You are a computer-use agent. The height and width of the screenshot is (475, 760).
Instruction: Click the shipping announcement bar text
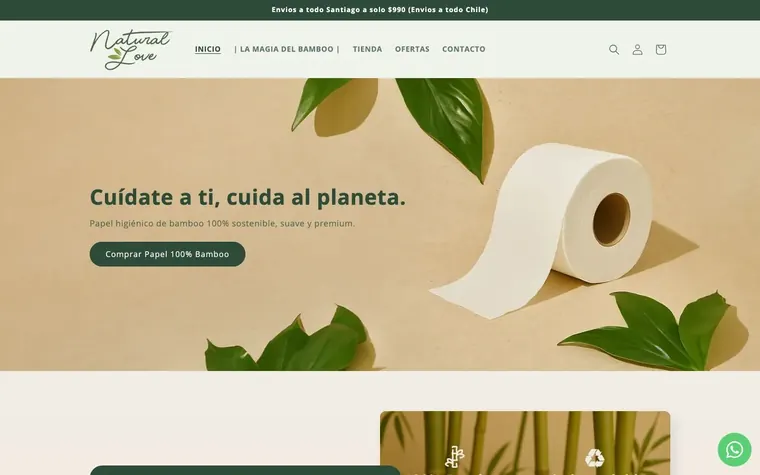[380, 10]
